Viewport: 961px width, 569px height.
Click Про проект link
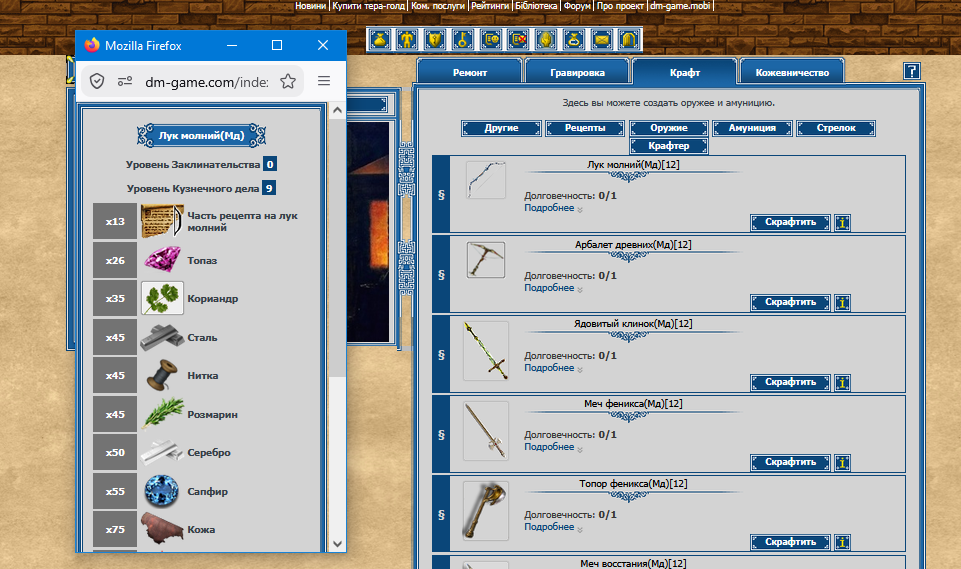(x=620, y=6)
